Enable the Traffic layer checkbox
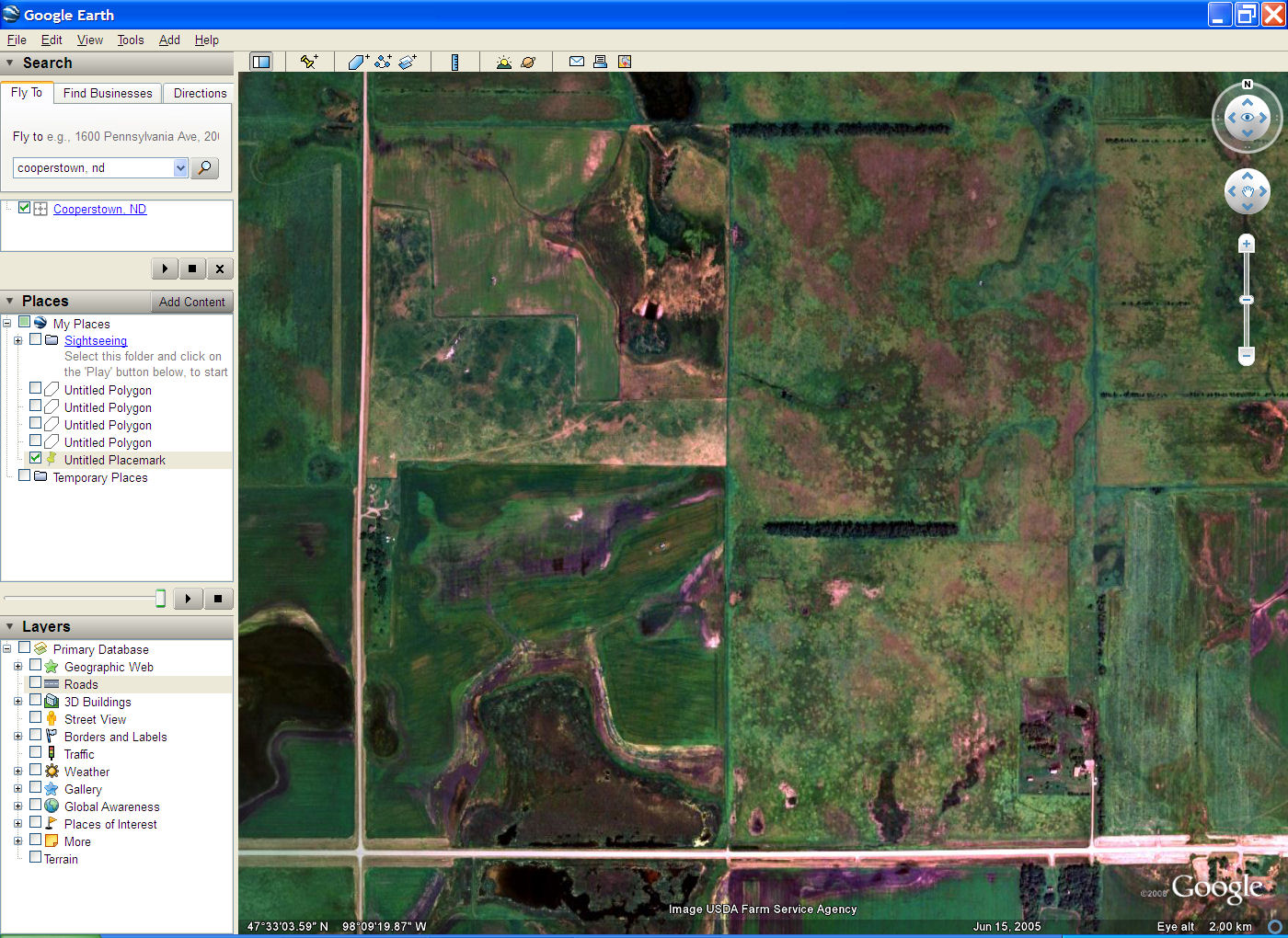This screenshot has width=1288, height=938. [36, 752]
